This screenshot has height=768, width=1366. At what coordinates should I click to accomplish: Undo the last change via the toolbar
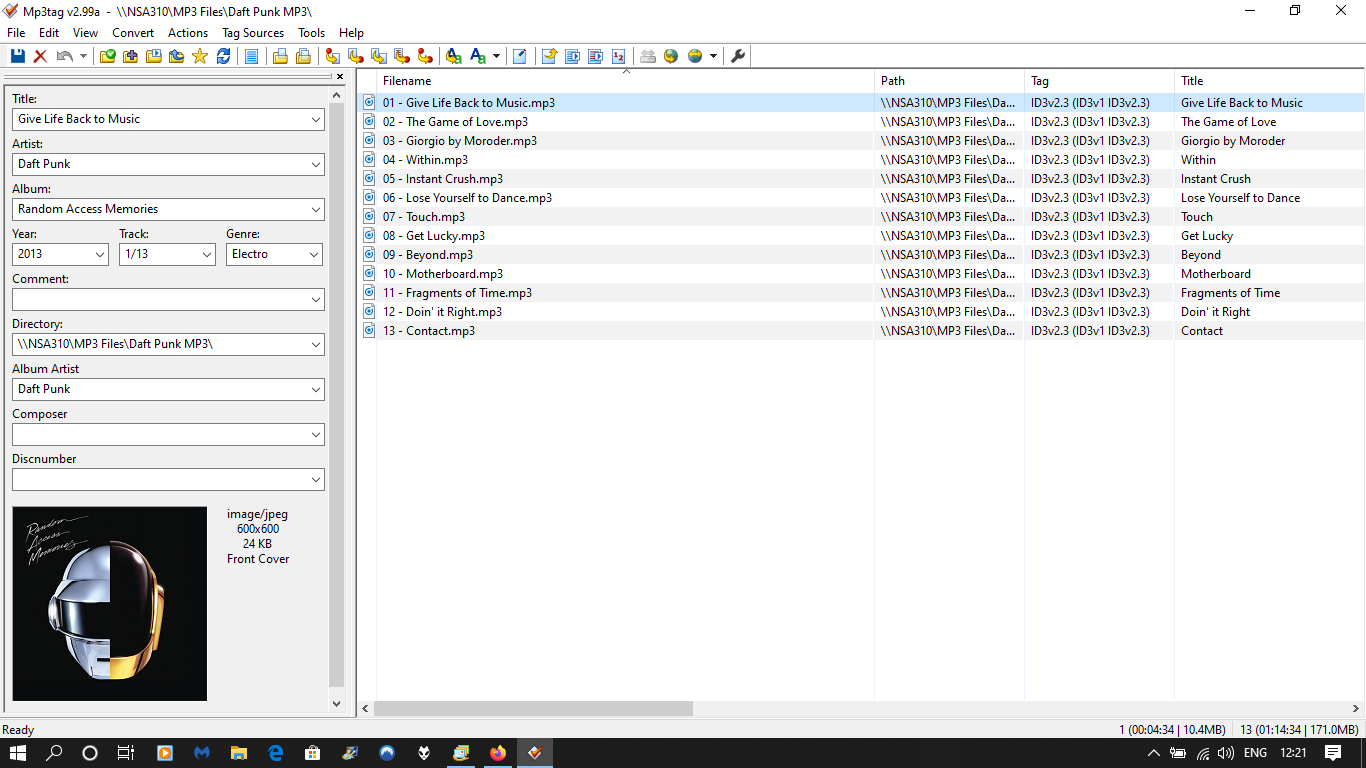point(63,56)
